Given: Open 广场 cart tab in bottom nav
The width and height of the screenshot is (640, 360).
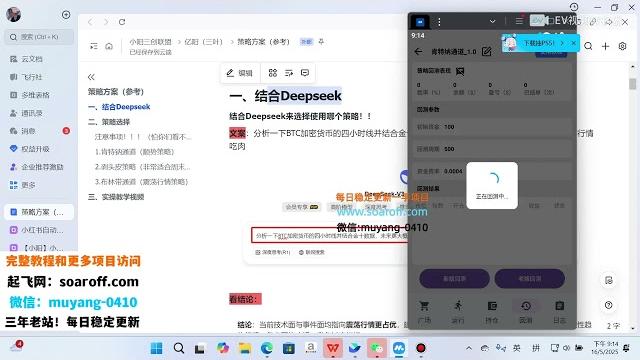Looking at the screenshot, I should (424, 312).
